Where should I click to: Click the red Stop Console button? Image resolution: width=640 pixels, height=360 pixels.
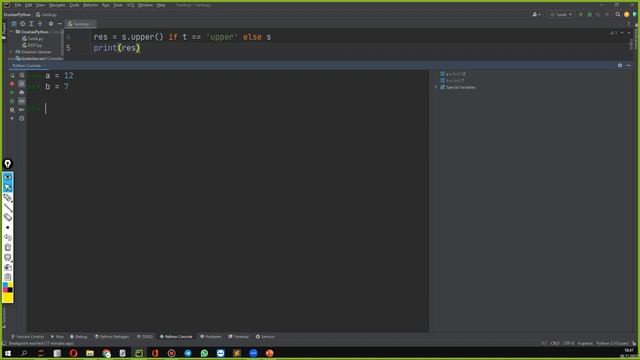[12, 84]
